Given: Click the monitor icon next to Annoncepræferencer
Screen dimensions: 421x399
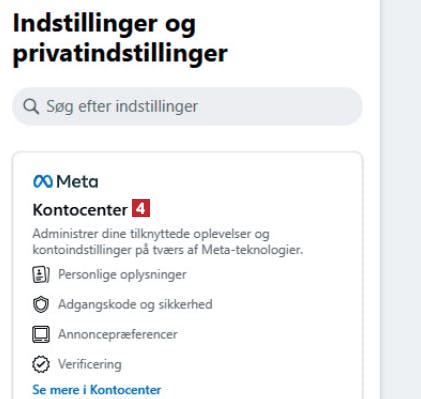Looking at the screenshot, I should [41, 334].
